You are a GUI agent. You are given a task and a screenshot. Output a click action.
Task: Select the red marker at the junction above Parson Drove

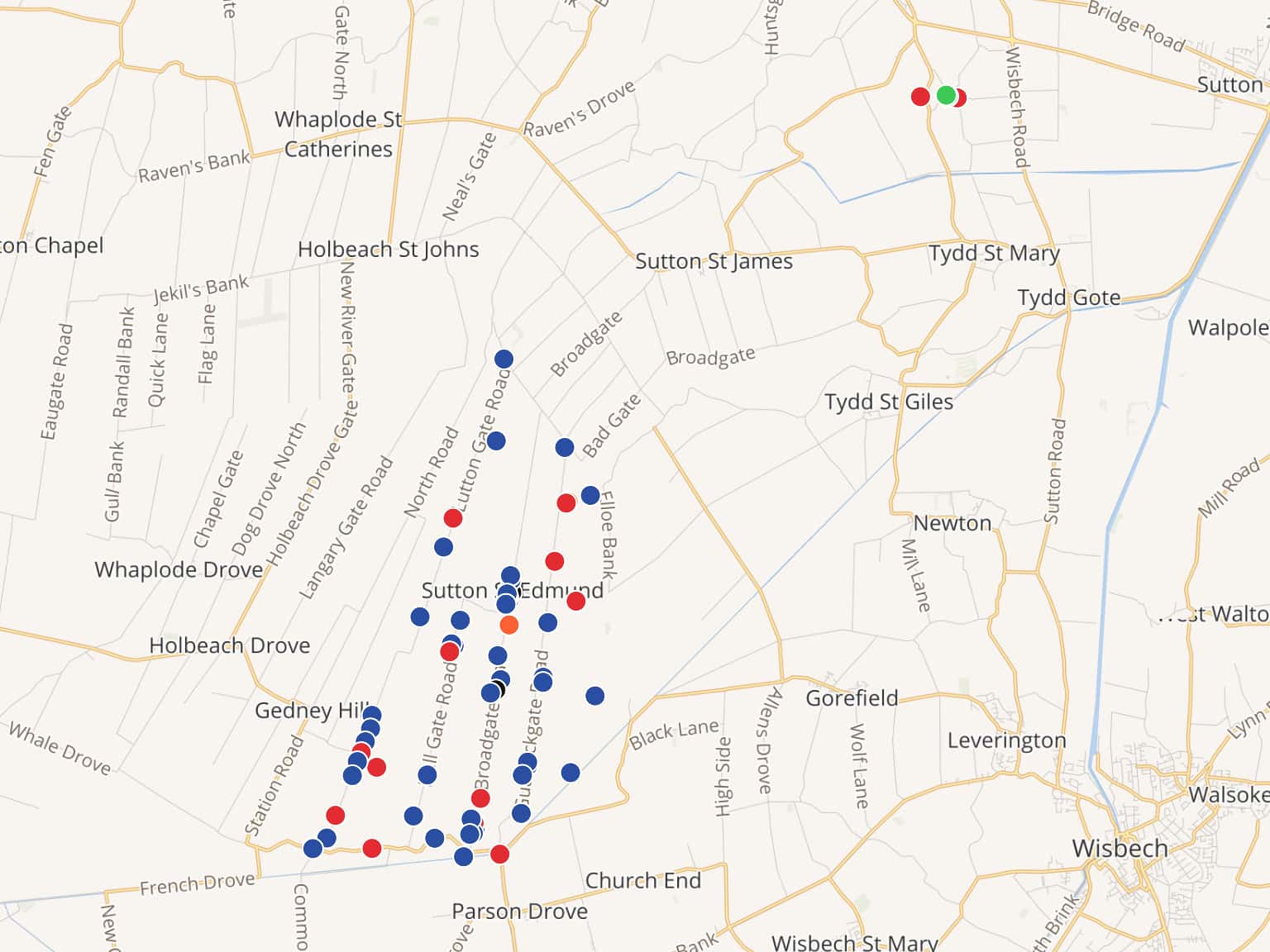pyautogui.click(x=499, y=854)
